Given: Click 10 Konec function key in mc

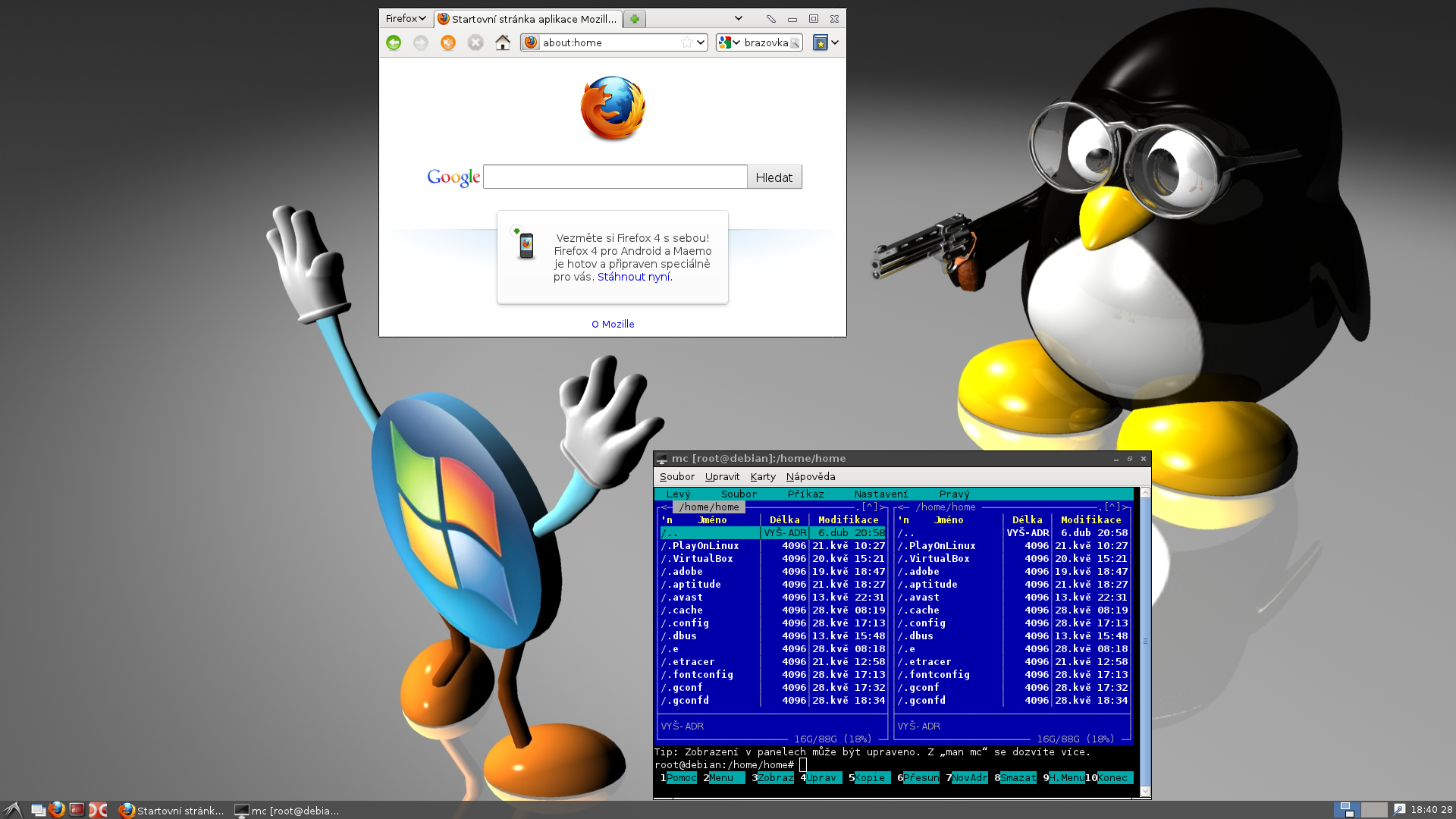Looking at the screenshot, I should tap(1109, 777).
